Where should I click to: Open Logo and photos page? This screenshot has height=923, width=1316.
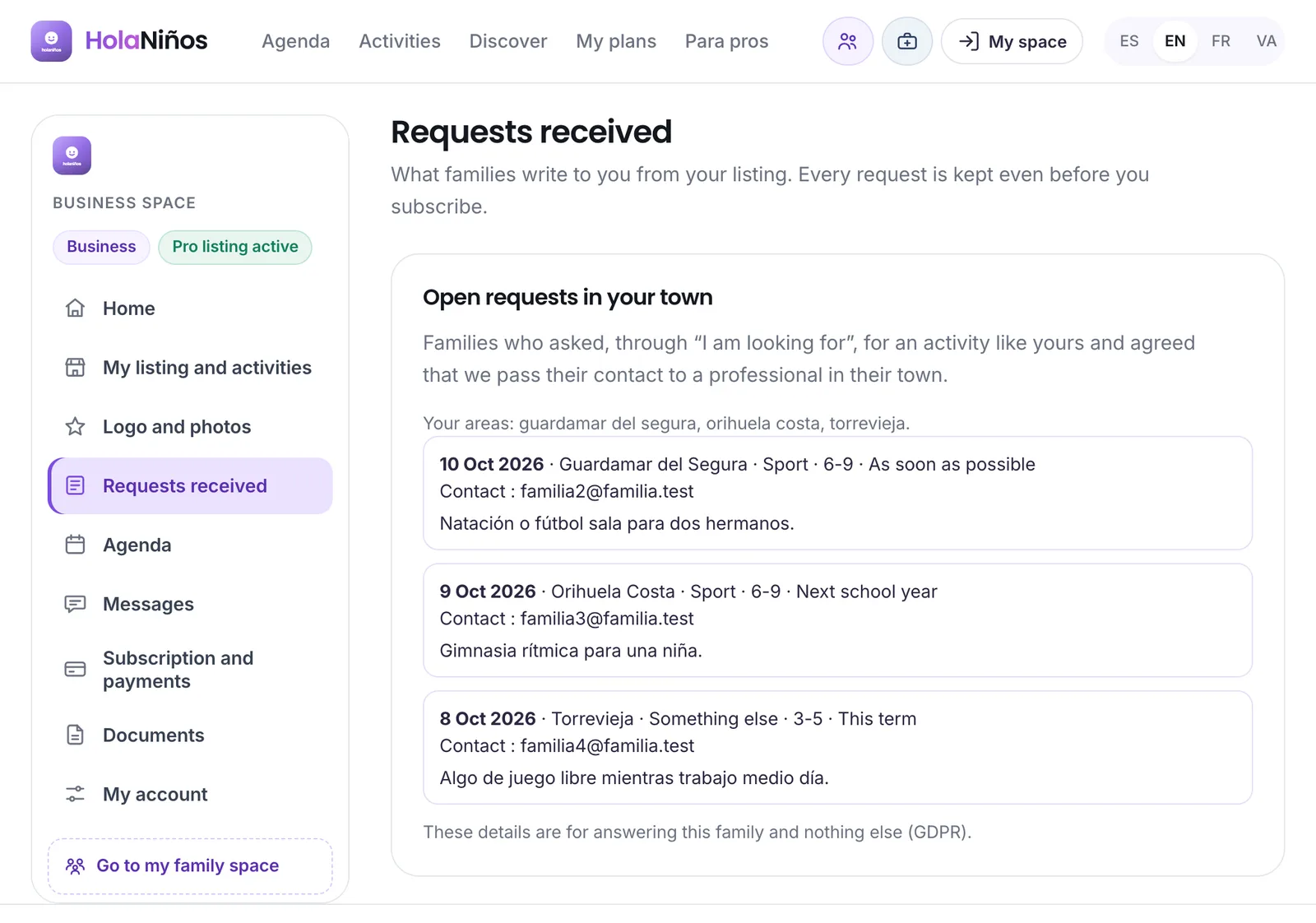(x=190, y=427)
